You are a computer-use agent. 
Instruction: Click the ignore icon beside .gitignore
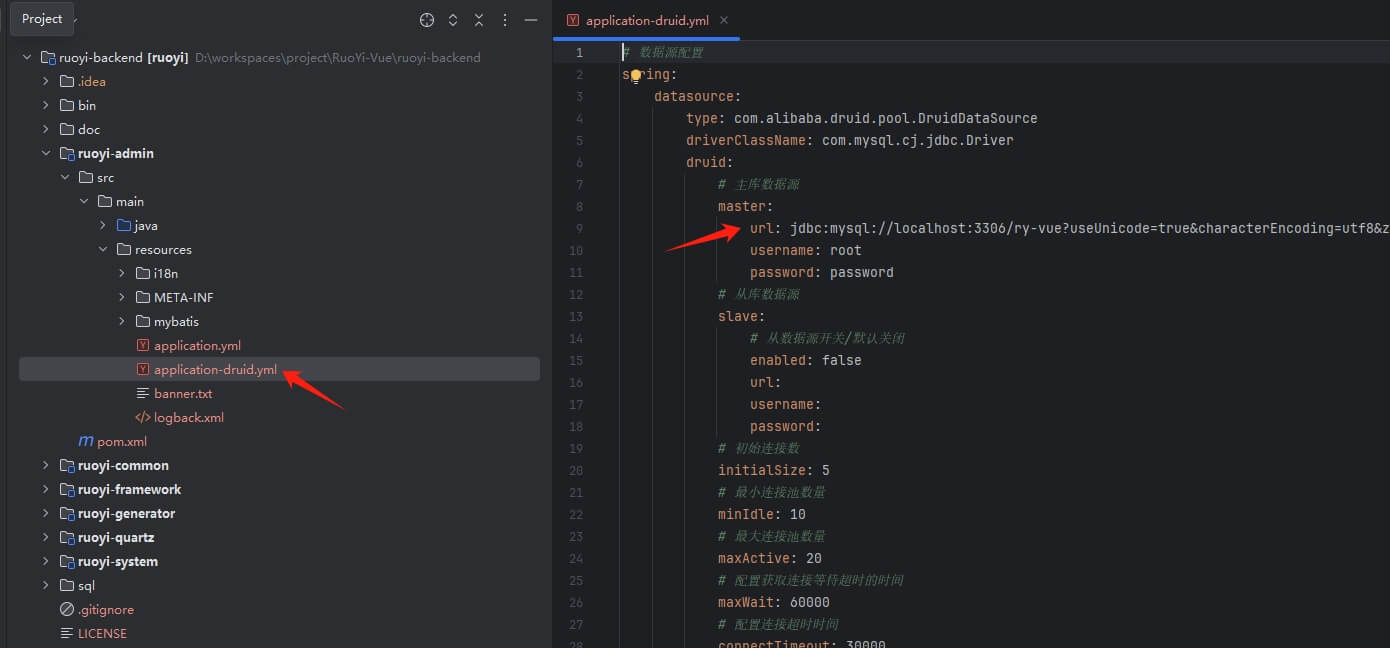tap(67, 610)
